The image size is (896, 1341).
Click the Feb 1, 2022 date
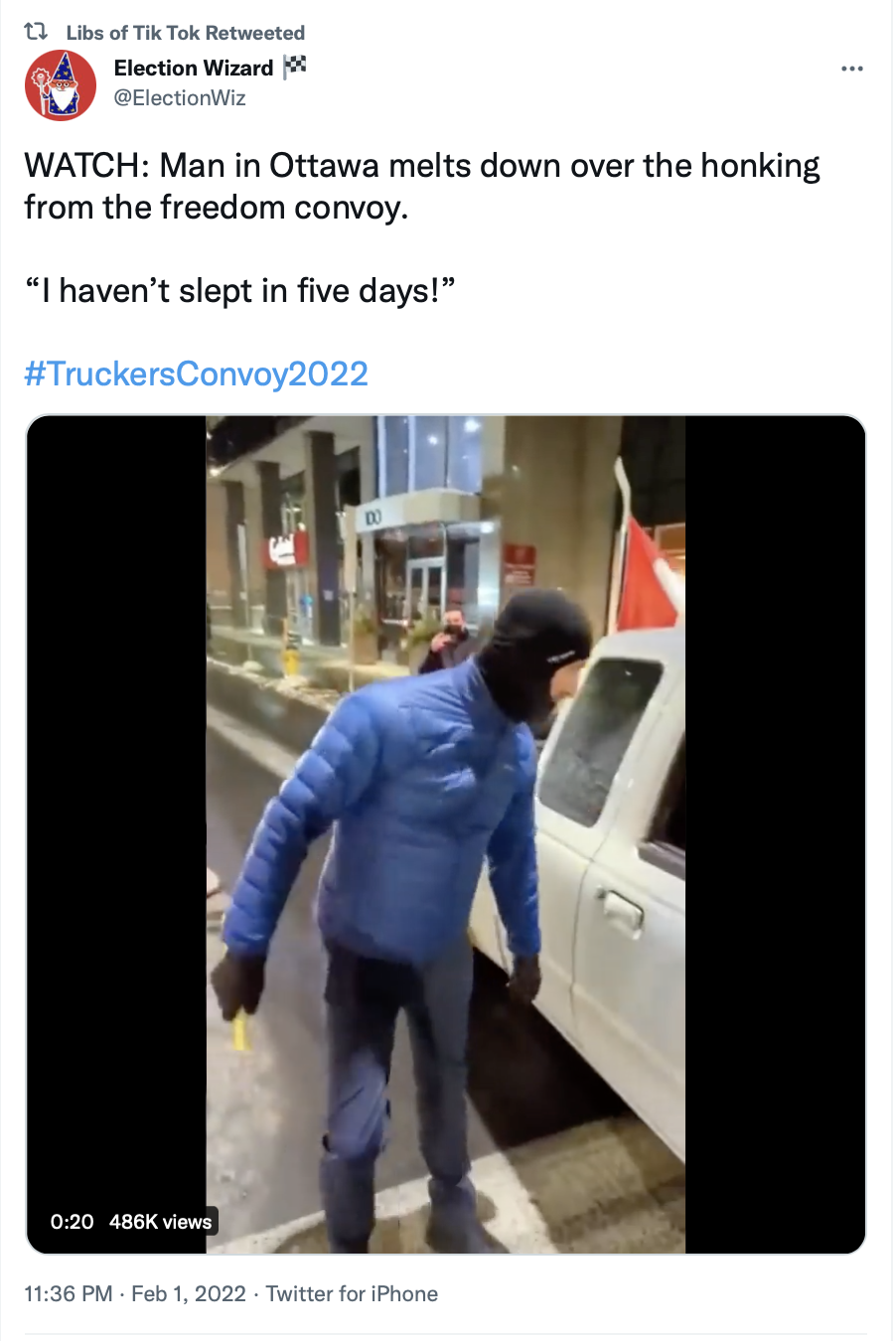click(x=189, y=1293)
